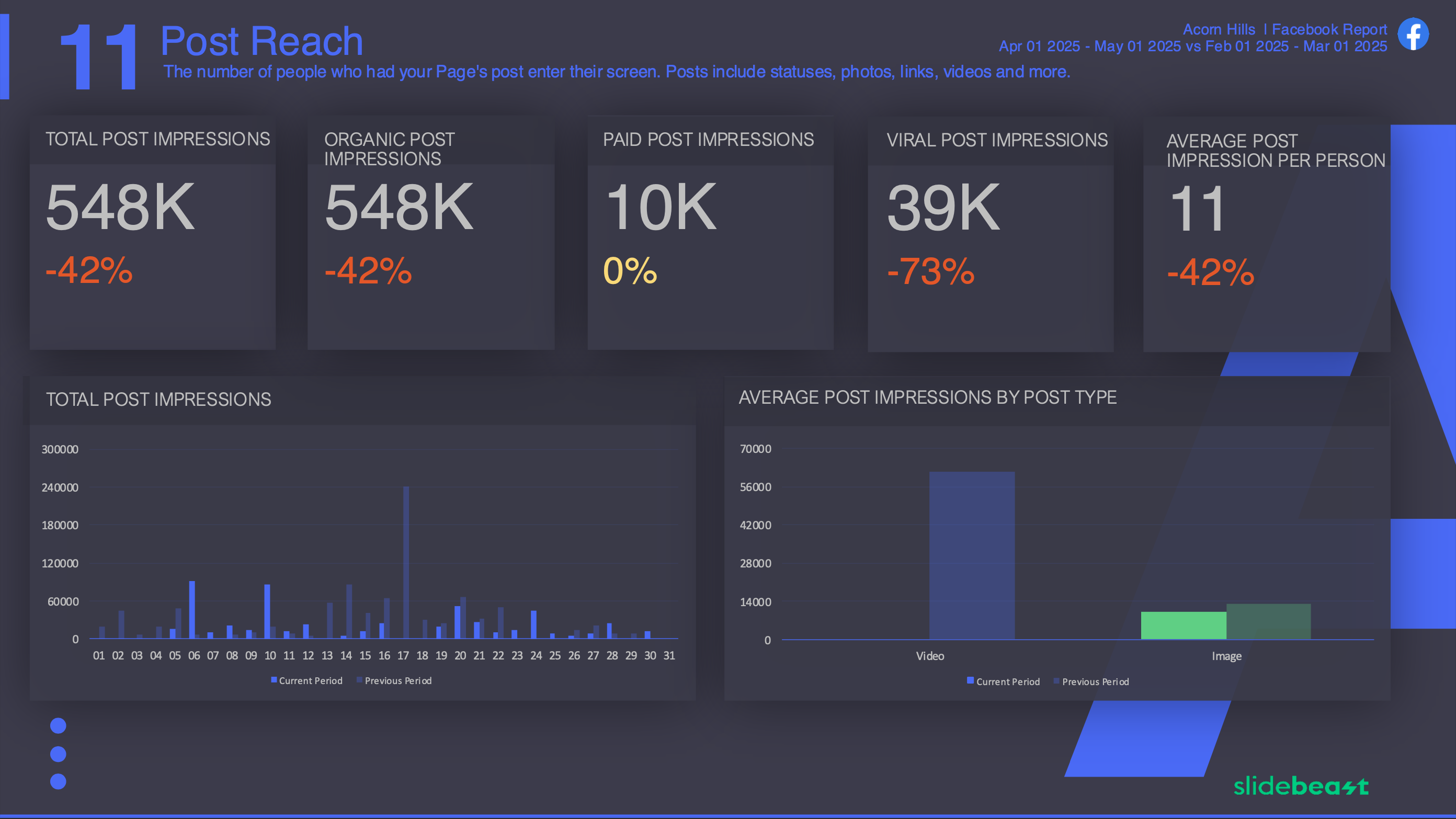Click Current Period legend swatch in daily chart
The height and width of the screenshot is (819, 1456).
pos(274,680)
